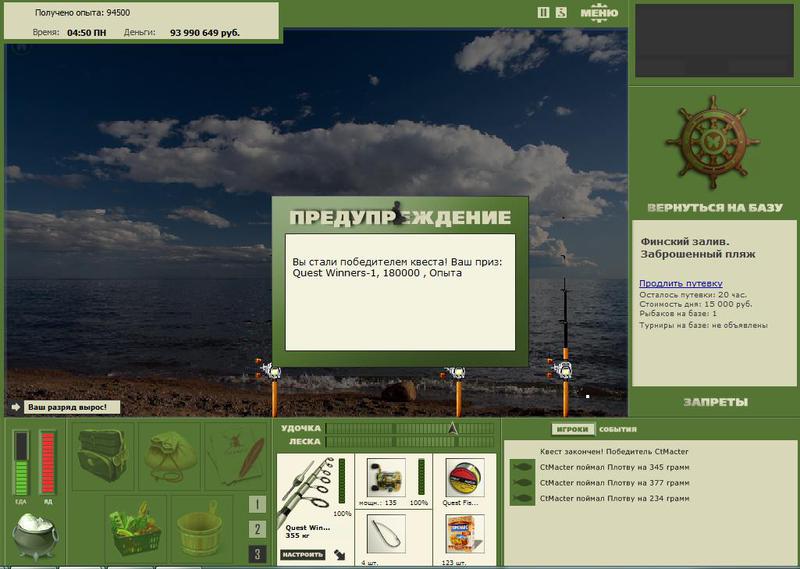Click the ship's wheel icon
This screenshot has height=569, width=800.
point(713,142)
